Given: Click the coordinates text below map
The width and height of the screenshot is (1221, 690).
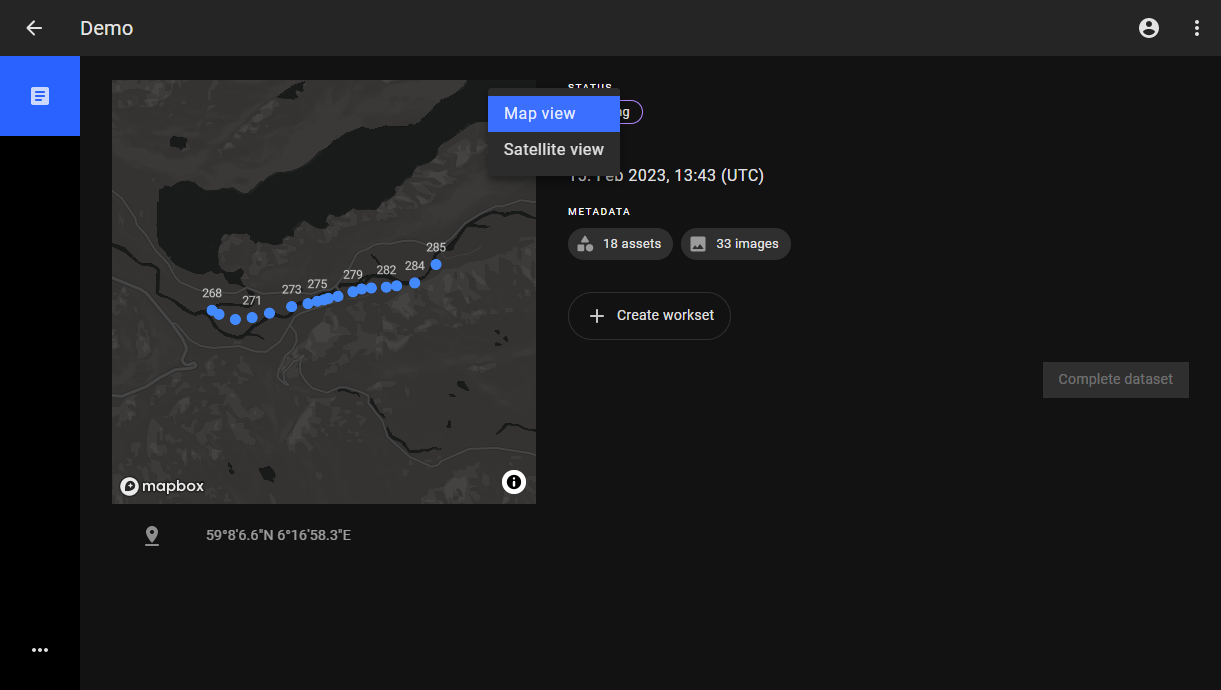Looking at the screenshot, I should (278, 536).
